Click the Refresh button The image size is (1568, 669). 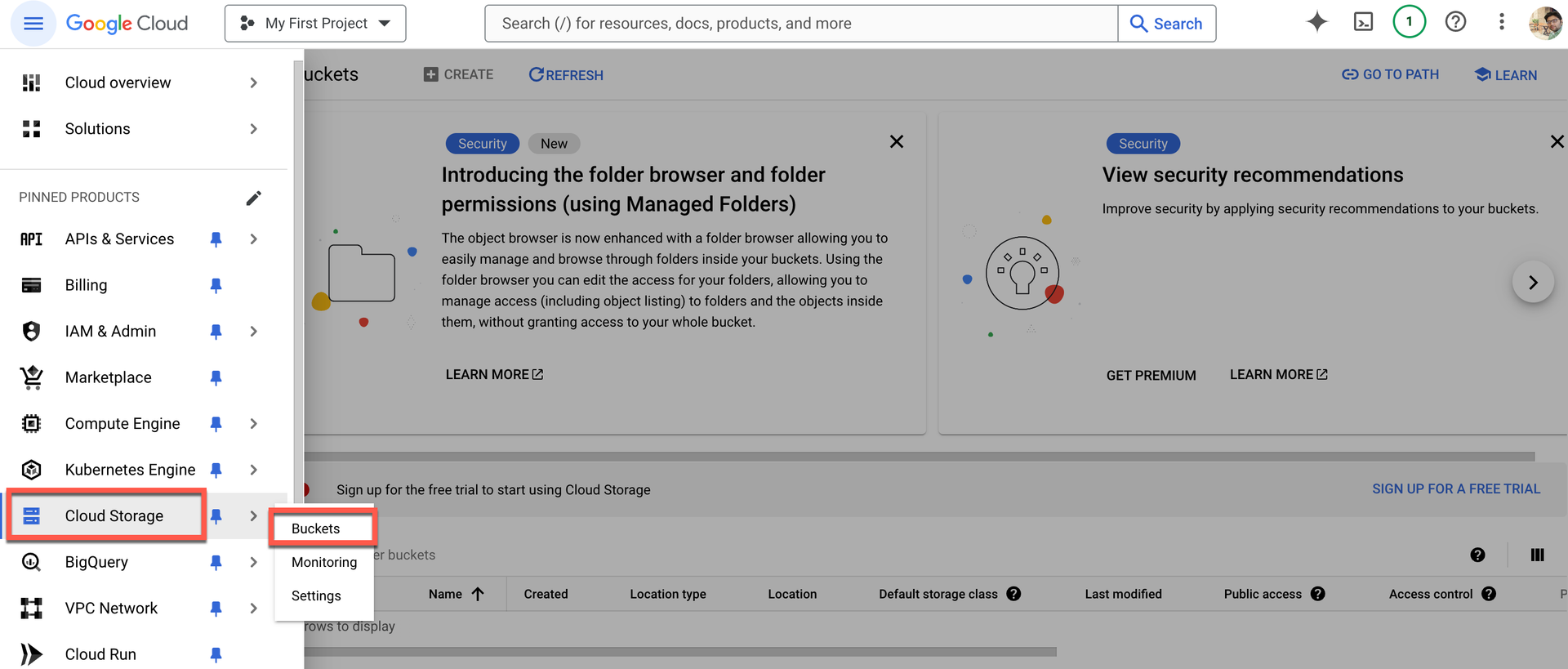coord(566,75)
